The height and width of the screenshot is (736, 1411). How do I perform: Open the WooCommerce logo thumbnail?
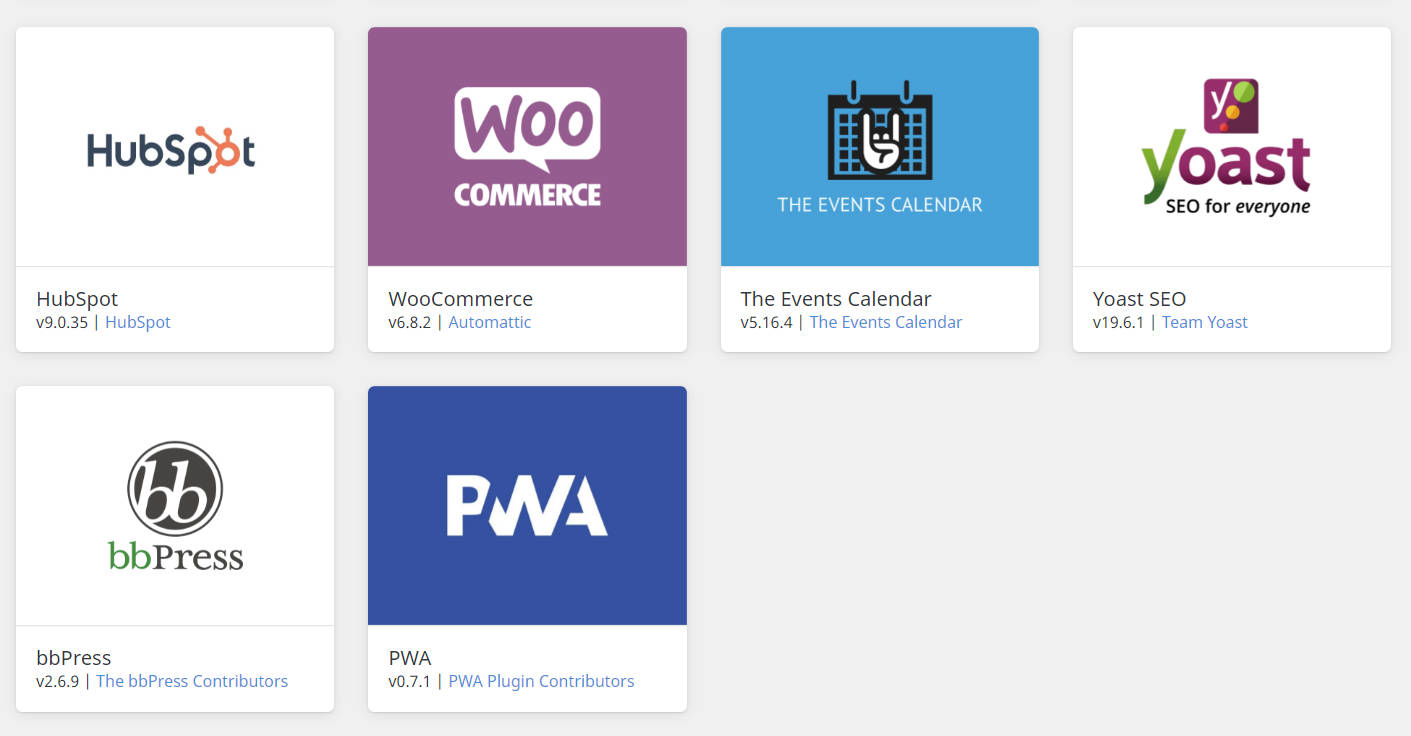527,147
